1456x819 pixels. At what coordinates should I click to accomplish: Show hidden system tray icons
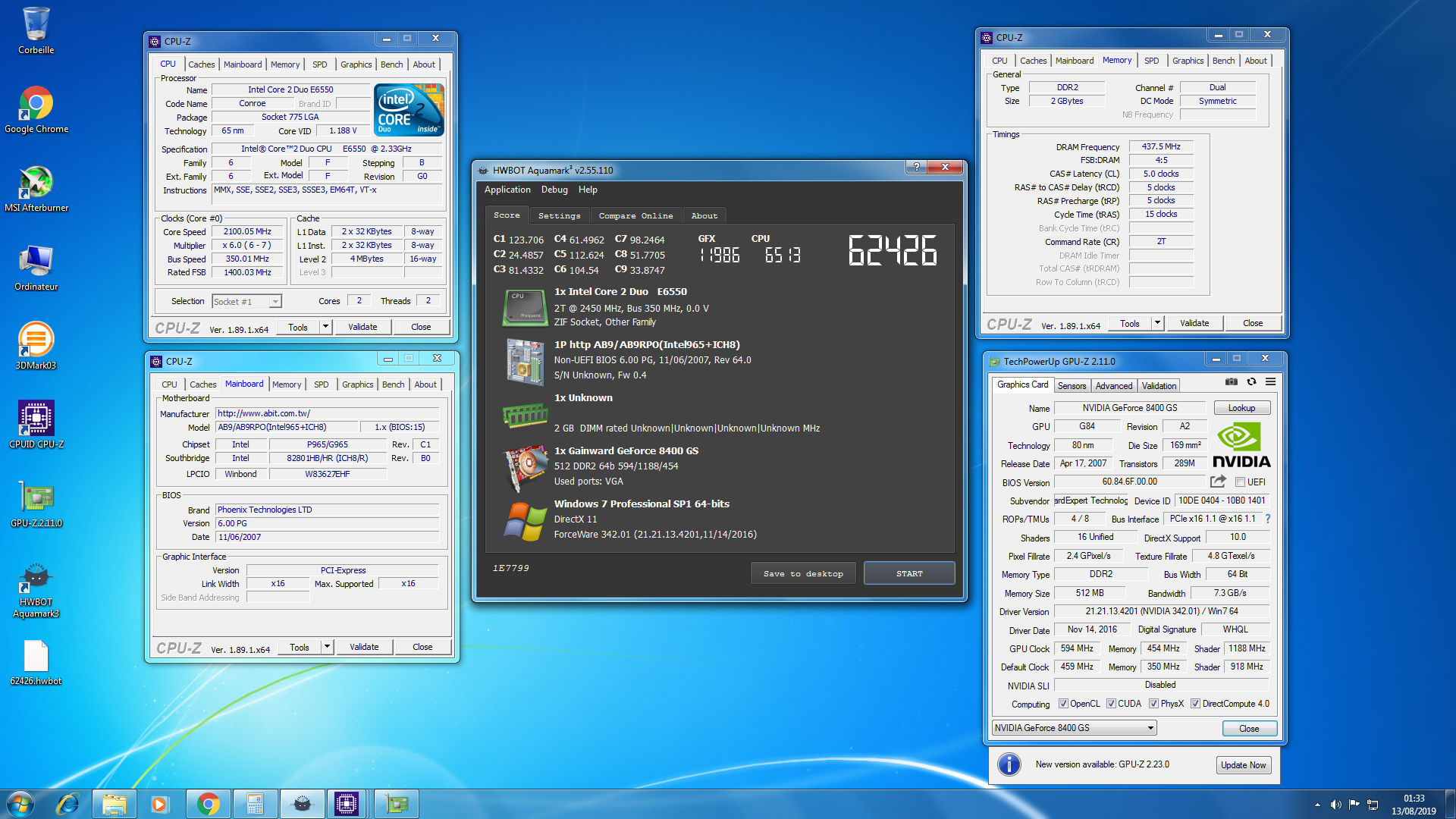(x=1317, y=805)
